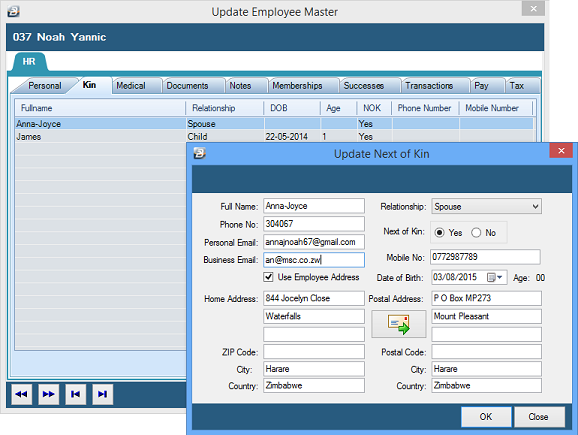Click the DOB column header
This screenshot has height=435, width=578.
[292, 108]
